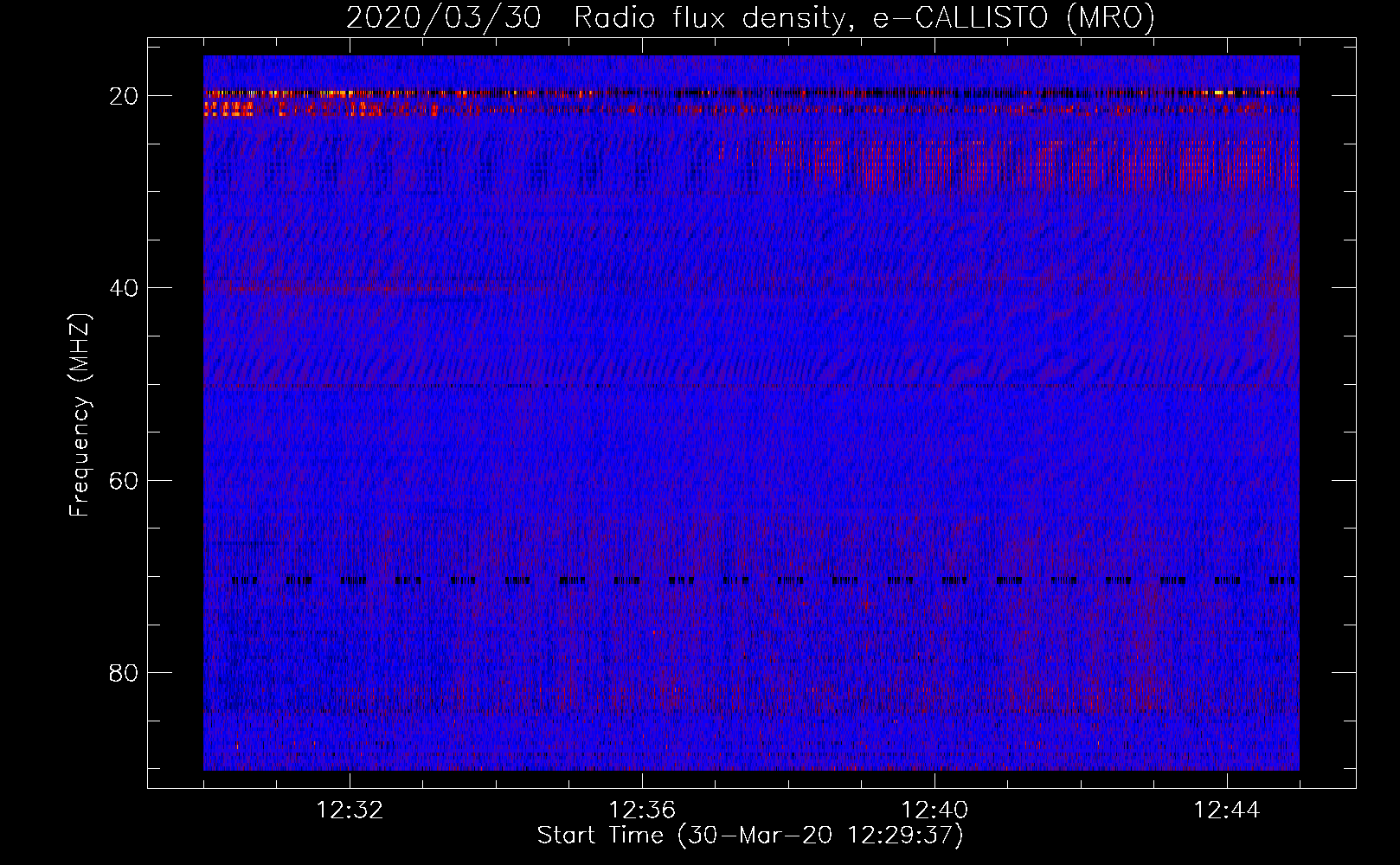Click the '12:44' time tick label
Viewport: 1400px width, 865px height.
pos(1227,811)
